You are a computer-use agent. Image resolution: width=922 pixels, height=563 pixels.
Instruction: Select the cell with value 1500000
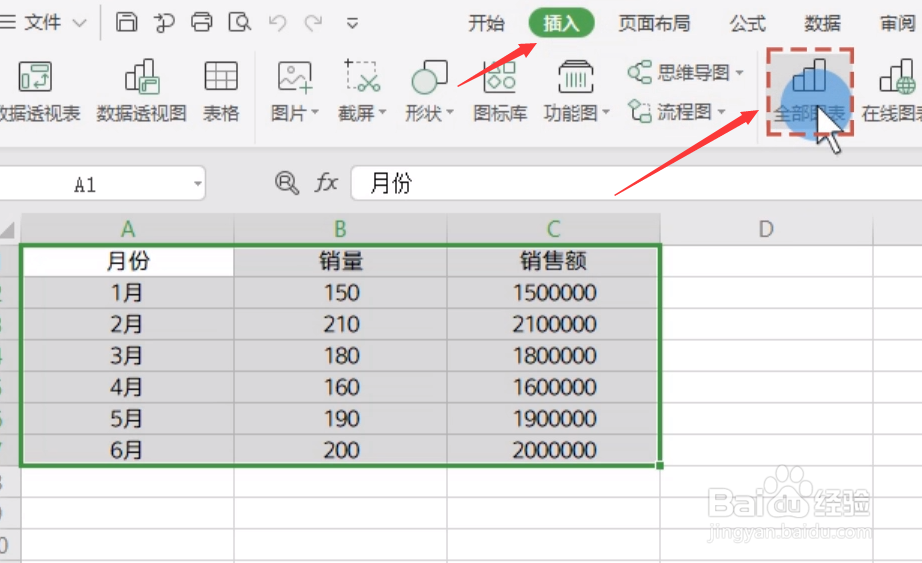tap(553, 292)
